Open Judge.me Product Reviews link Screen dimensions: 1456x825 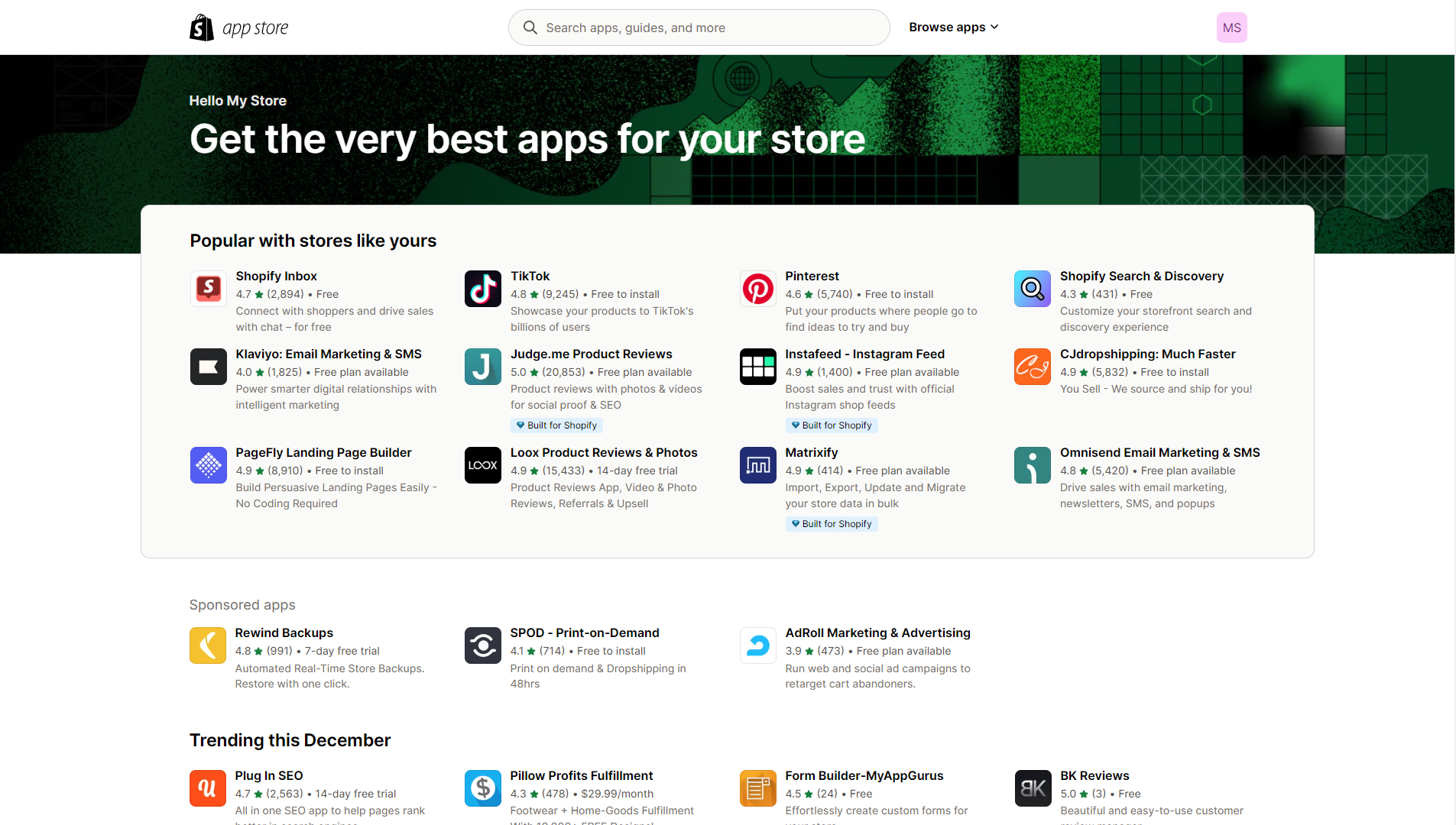click(592, 354)
